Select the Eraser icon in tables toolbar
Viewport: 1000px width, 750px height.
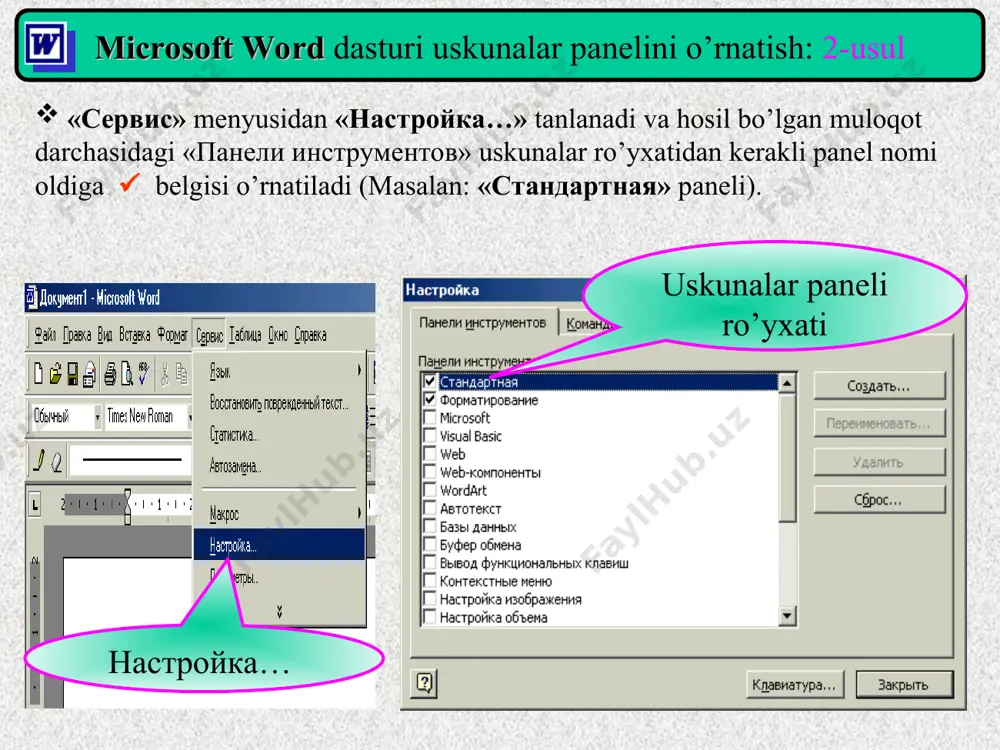coord(57,462)
